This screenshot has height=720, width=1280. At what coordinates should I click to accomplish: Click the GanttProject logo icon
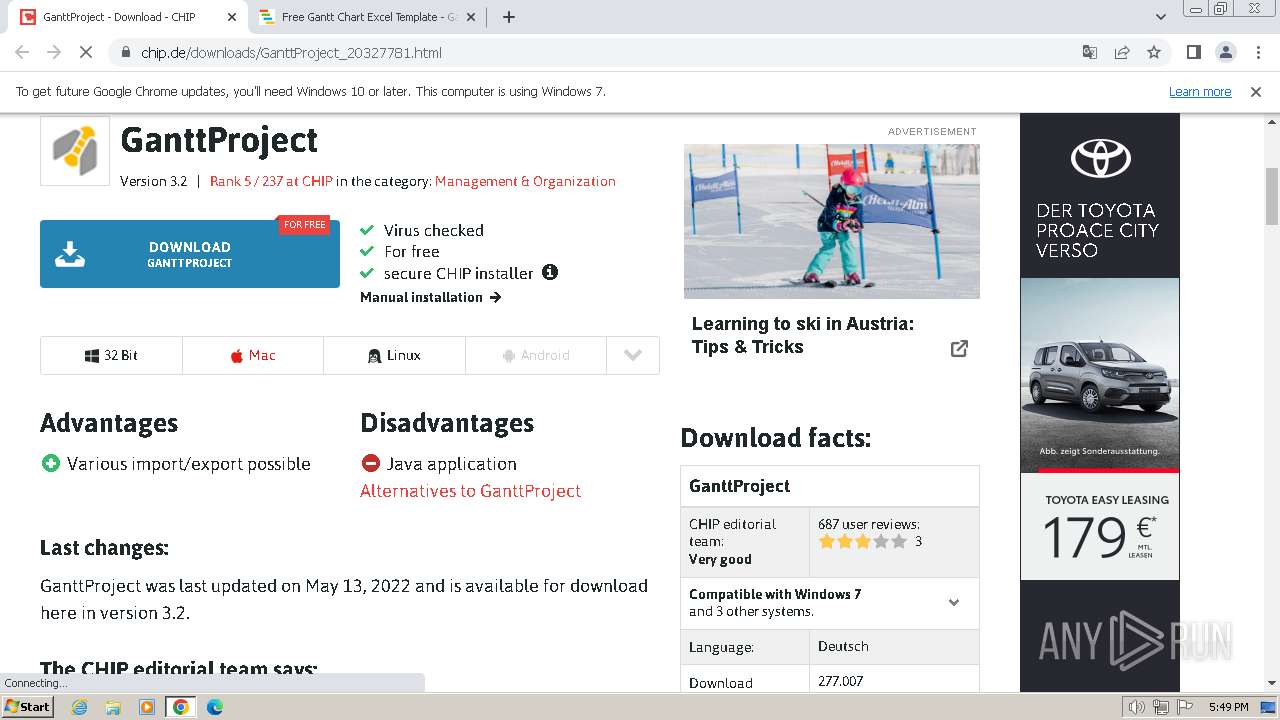(75, 150)
